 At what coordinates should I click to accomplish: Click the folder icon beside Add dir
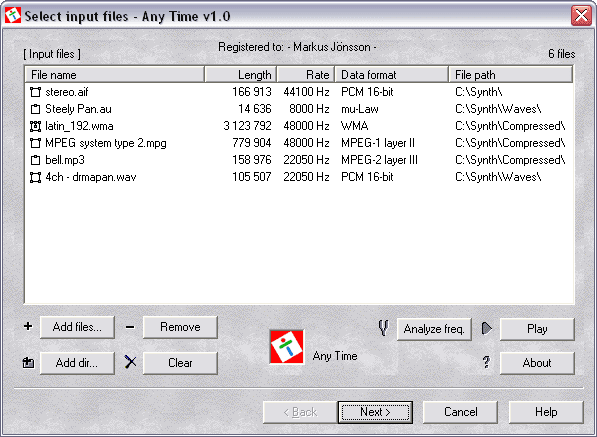click(x=28, y=363)
